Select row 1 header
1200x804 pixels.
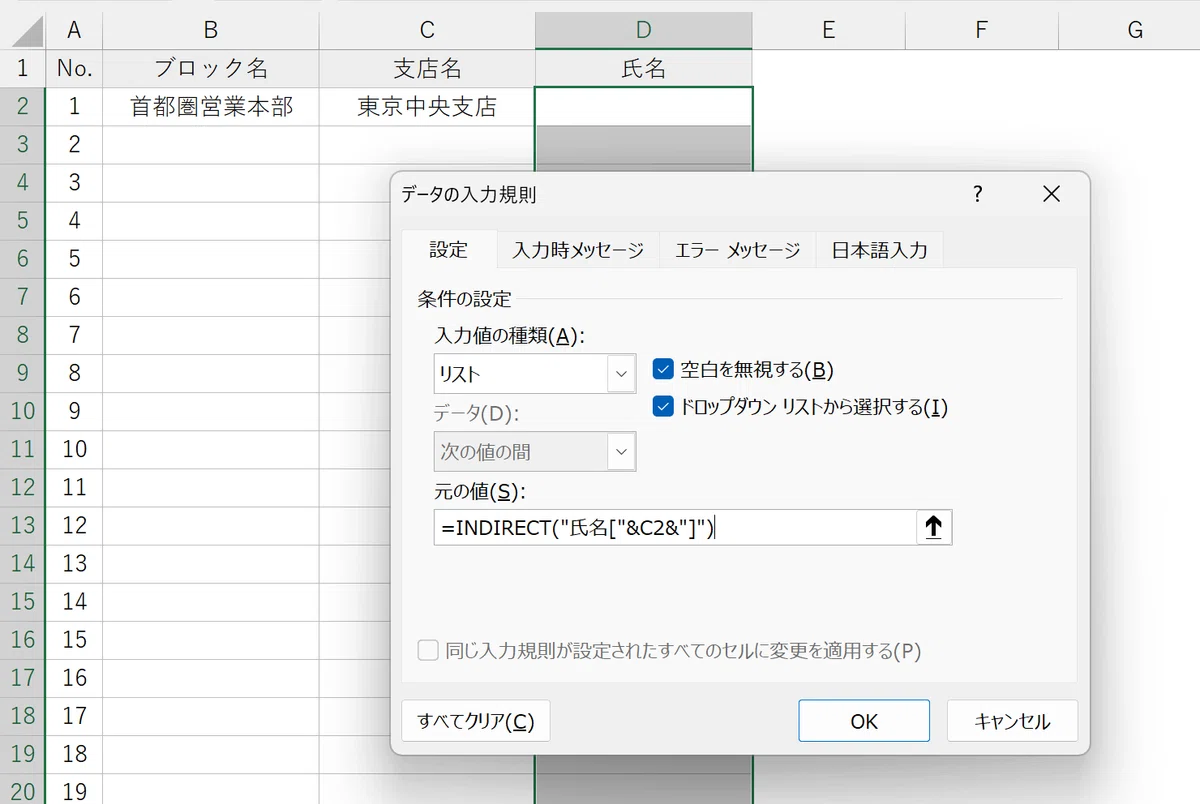click(x=22, y=68)
